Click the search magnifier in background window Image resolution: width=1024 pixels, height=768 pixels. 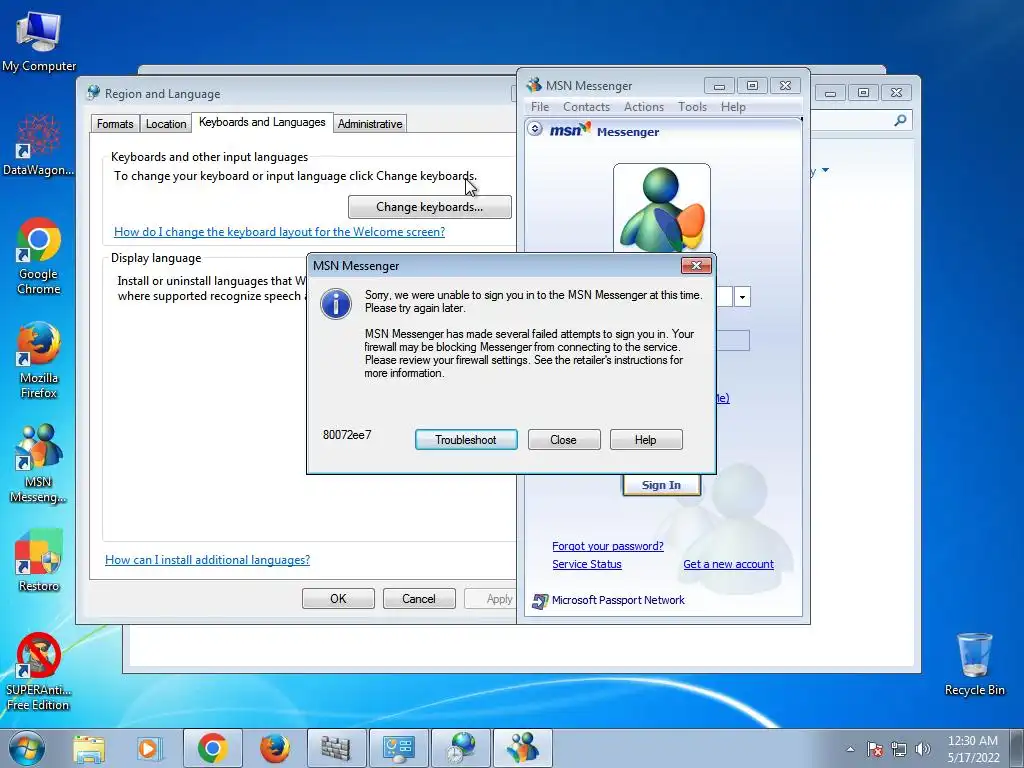(900, 120)
